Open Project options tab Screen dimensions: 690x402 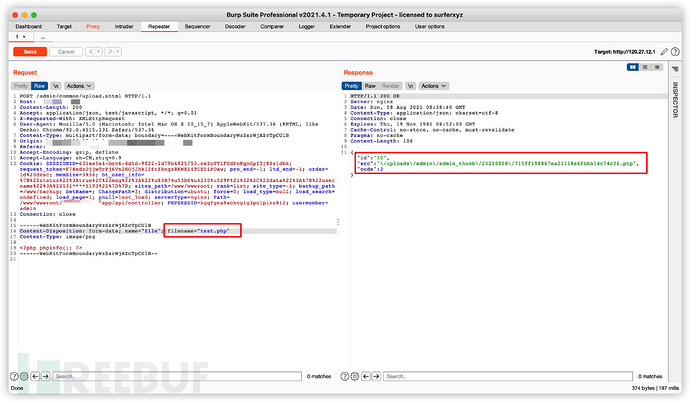382,26
